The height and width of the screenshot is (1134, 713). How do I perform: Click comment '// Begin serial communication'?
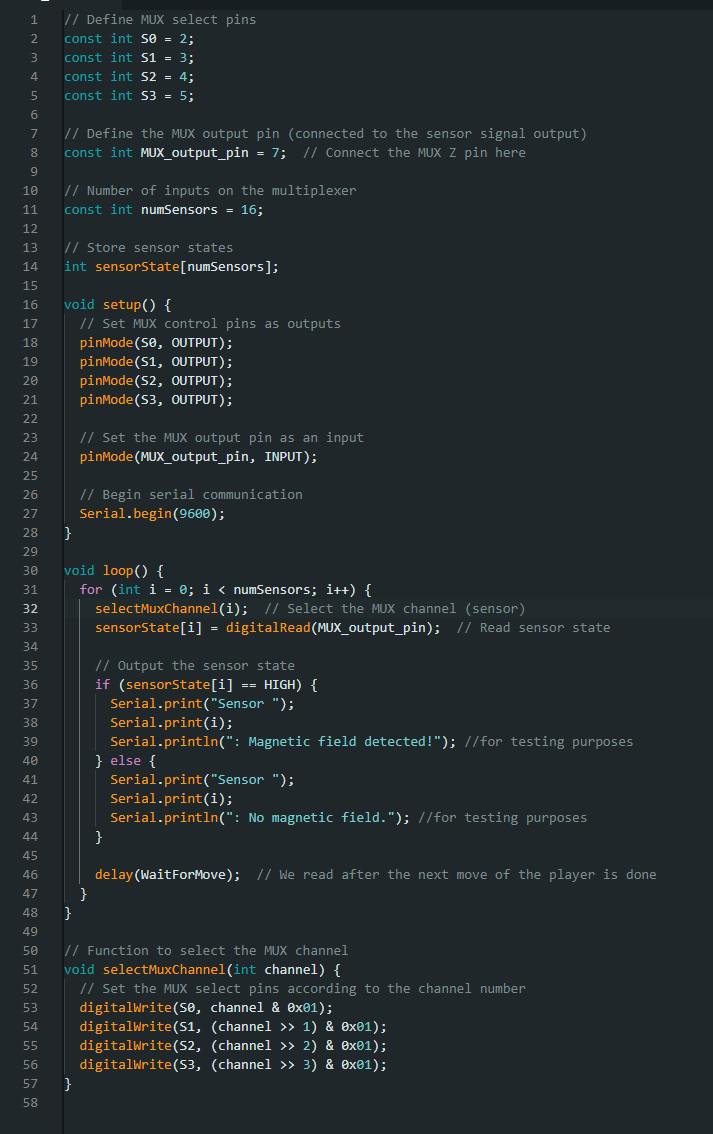click(x=191, y=495)
